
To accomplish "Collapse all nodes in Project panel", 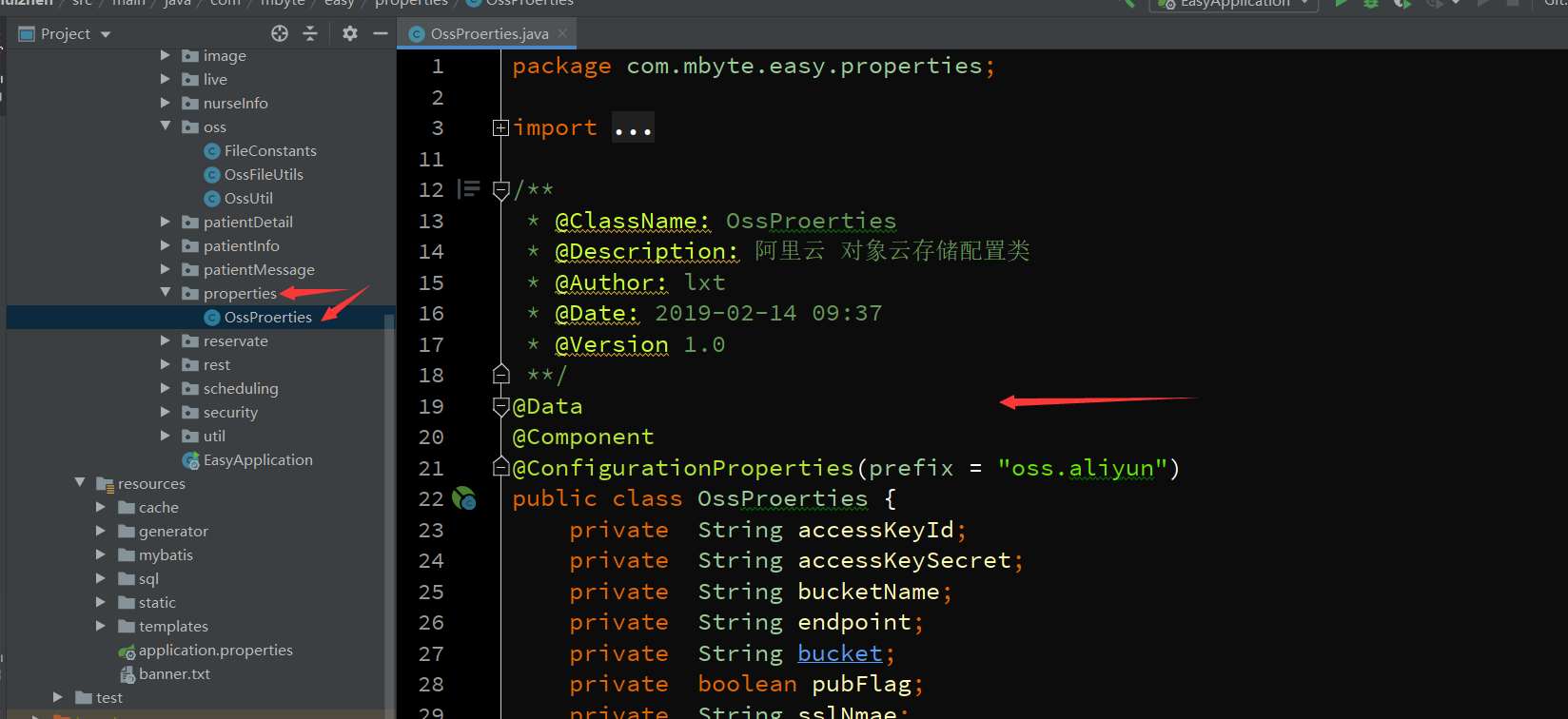I will [x=310, y=33].
